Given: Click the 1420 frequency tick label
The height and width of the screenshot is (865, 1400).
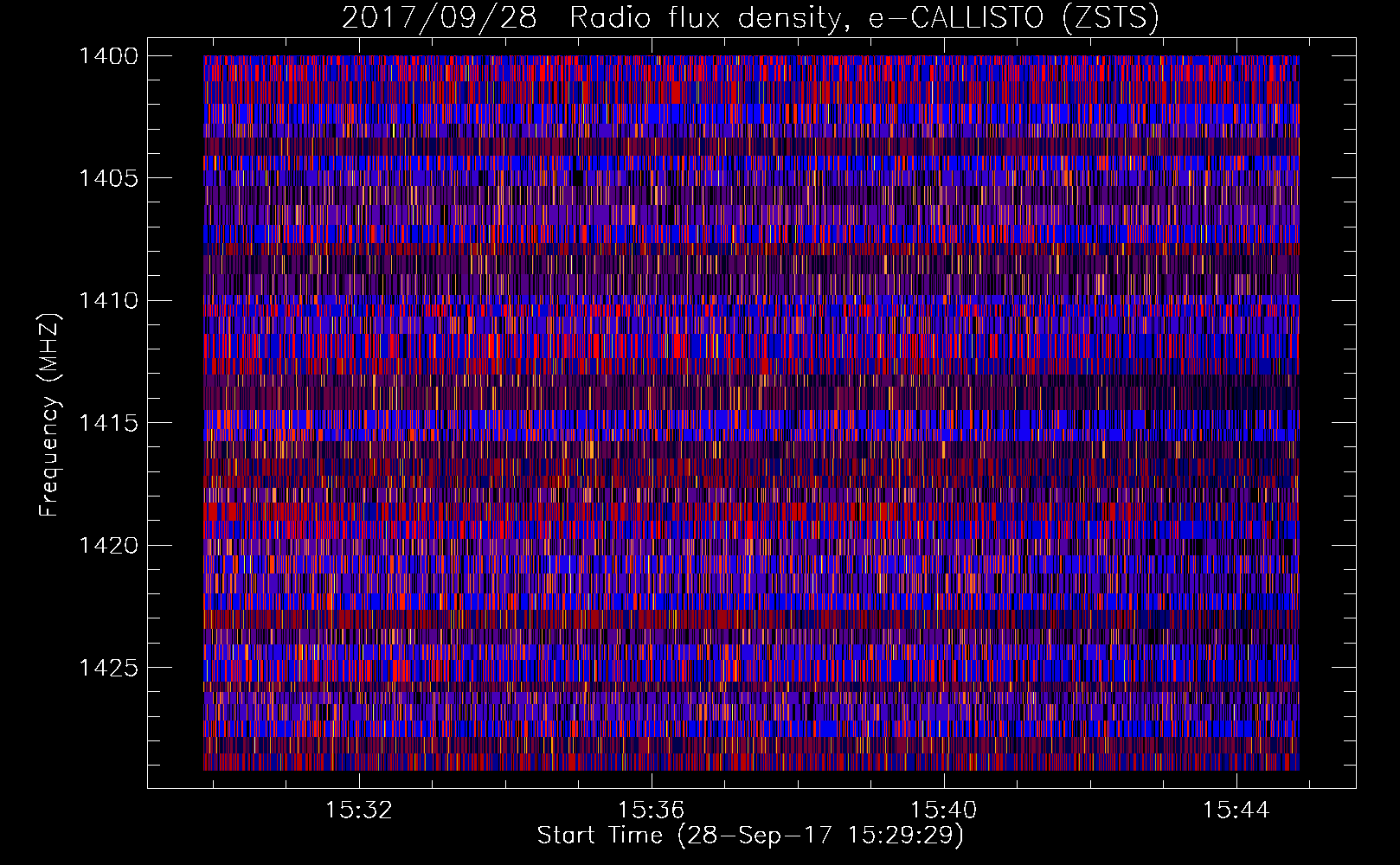Looking at the screenshot, I should pyautogui.click(x=108, y=545).
